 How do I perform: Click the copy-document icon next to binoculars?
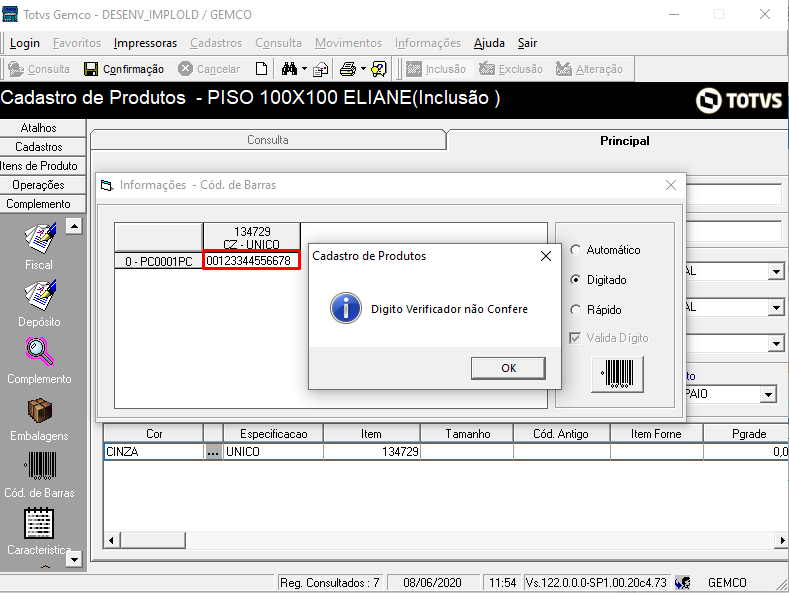pos(321,69)
